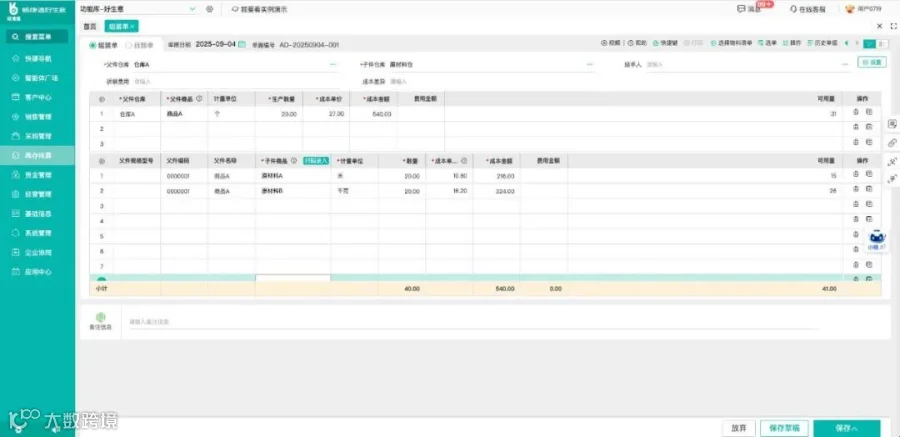Click the 选单 toolbar button
This screenshot has width=900, height=437.
pos(767,43)
